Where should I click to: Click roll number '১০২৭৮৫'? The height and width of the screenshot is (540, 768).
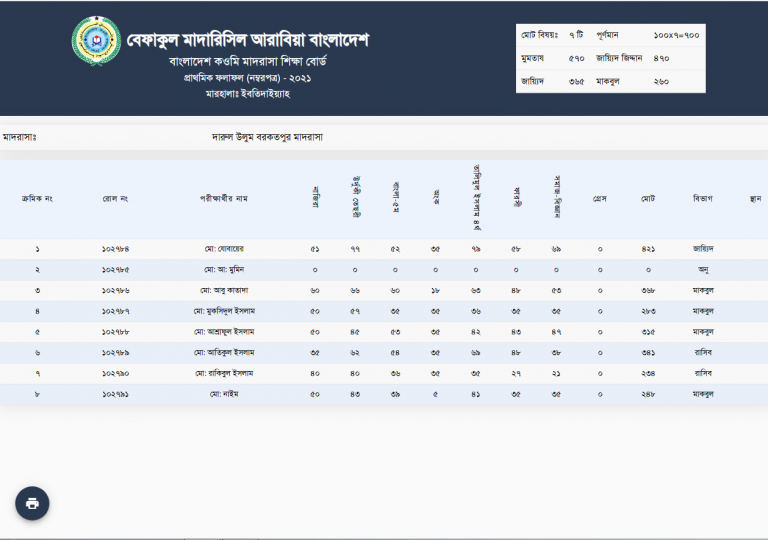pyautogui.click(x=116, y=270)
